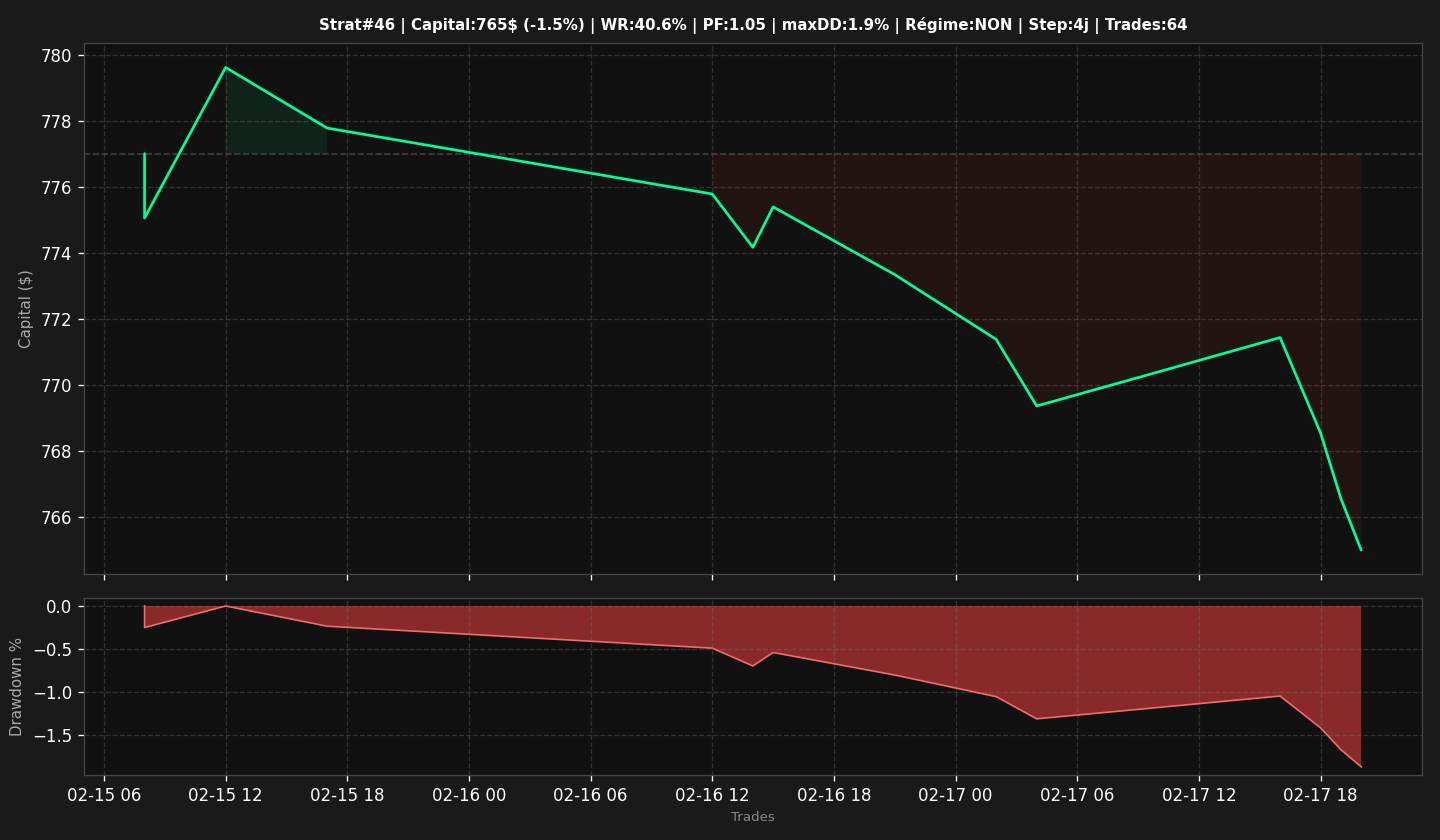Select the 766 capital axis tick label
This screenshot has height=840, width=1440.
tap(57, 518)
